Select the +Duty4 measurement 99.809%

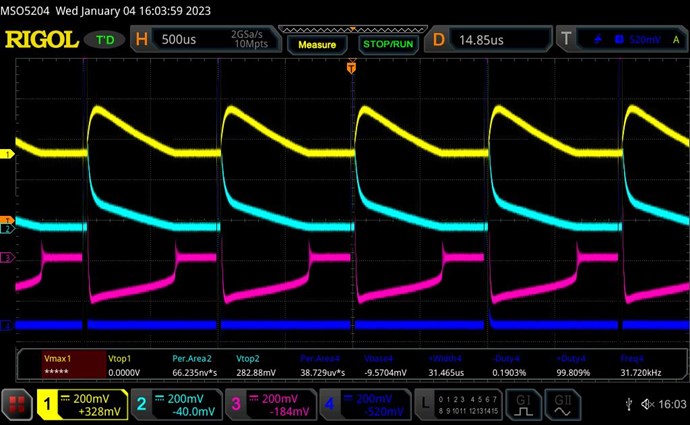[573, 365]
